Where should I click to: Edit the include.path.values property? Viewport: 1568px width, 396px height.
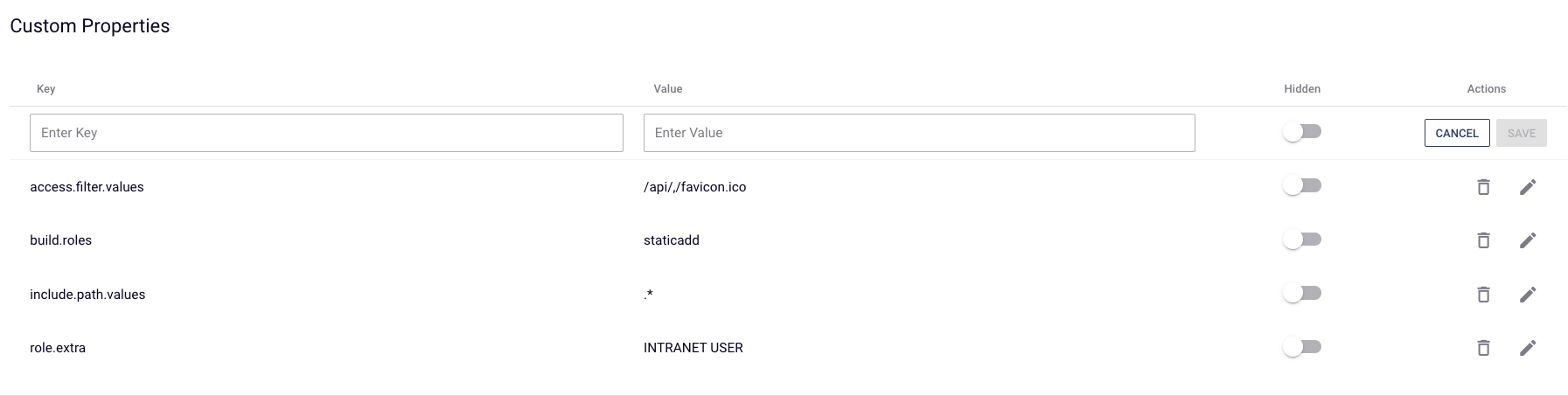point(1528,295)
